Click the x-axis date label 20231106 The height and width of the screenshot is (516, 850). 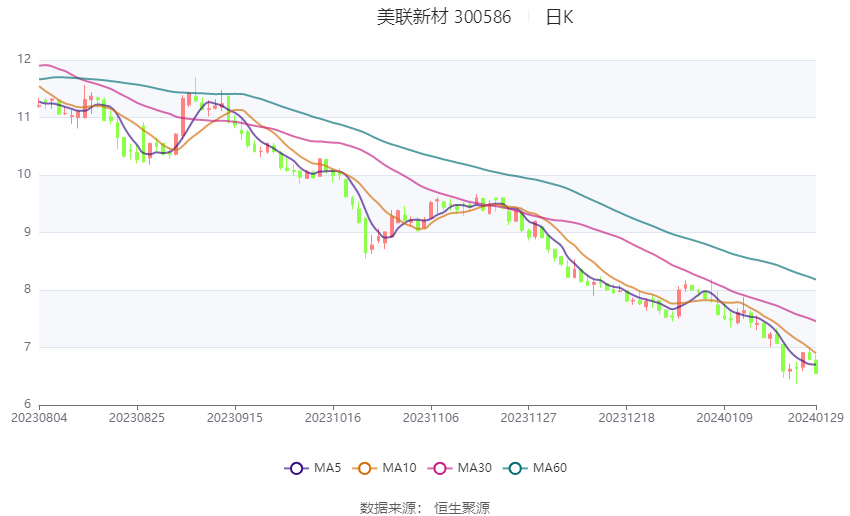click(431, 418)
